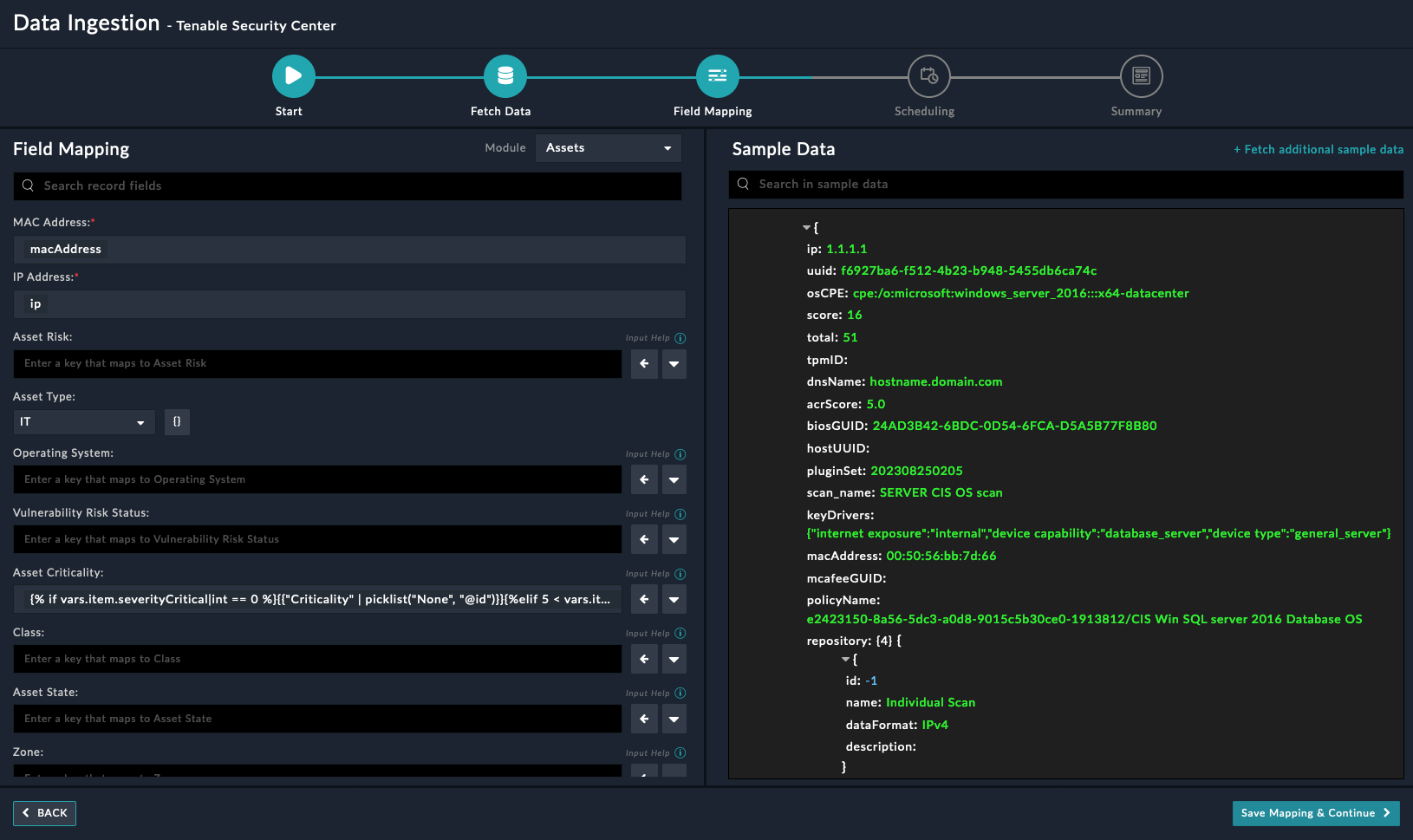Click the Scheduling calendar step icon
1413x840 pixels.
tap(928, 76)
